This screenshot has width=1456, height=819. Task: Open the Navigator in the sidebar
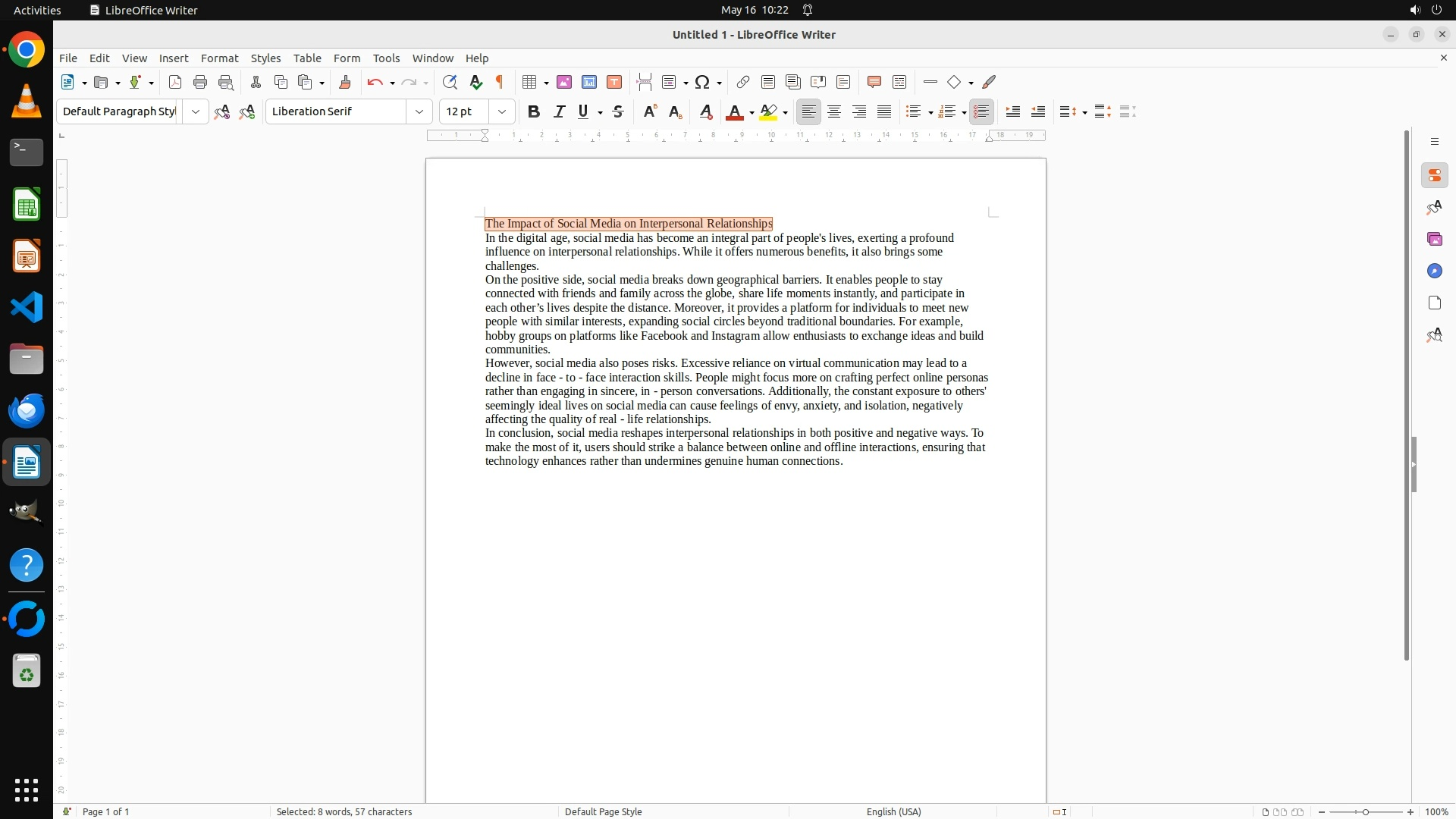(1434, 271)
